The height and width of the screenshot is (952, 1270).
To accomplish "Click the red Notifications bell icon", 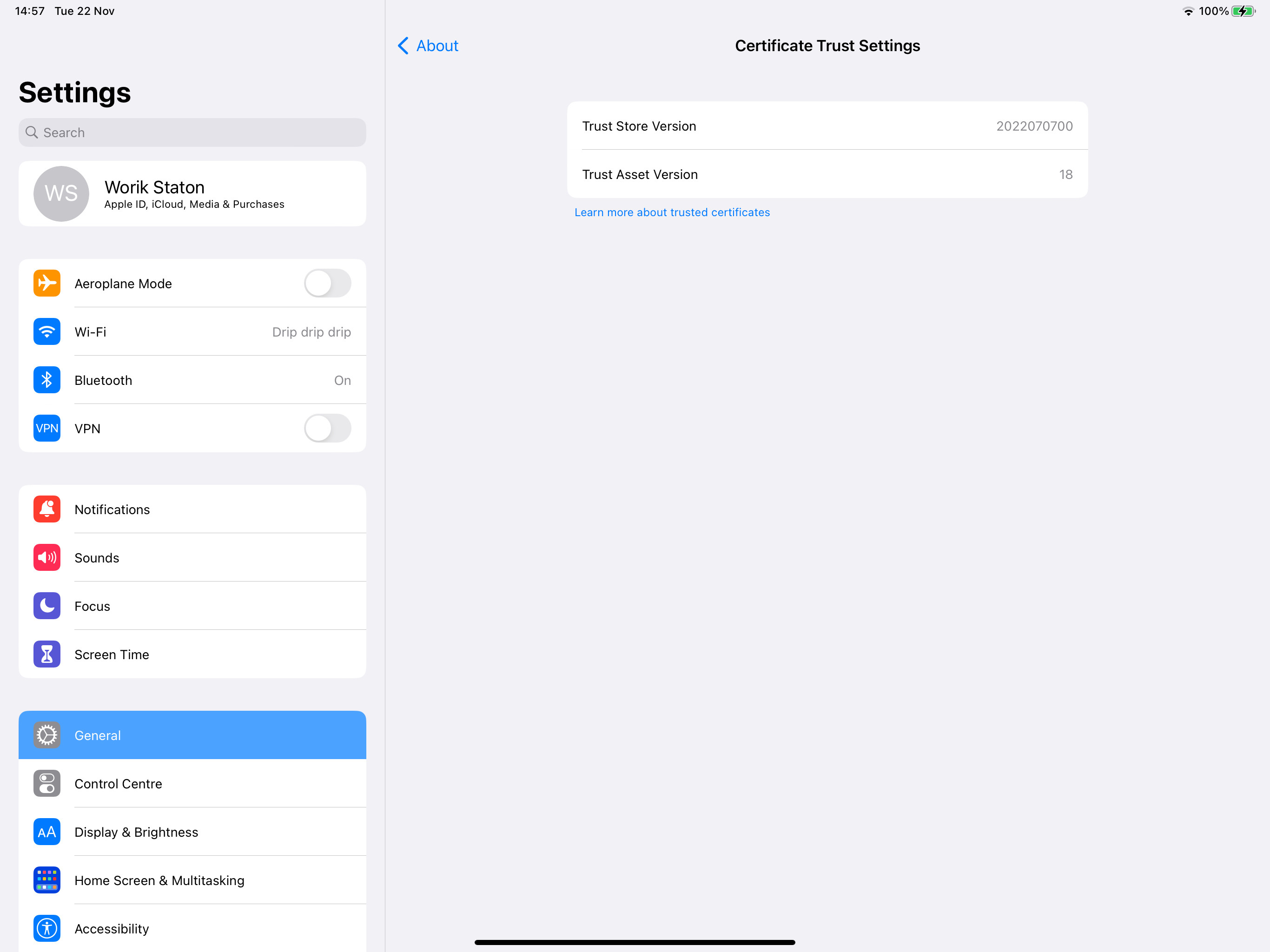I will click(46, 509).
